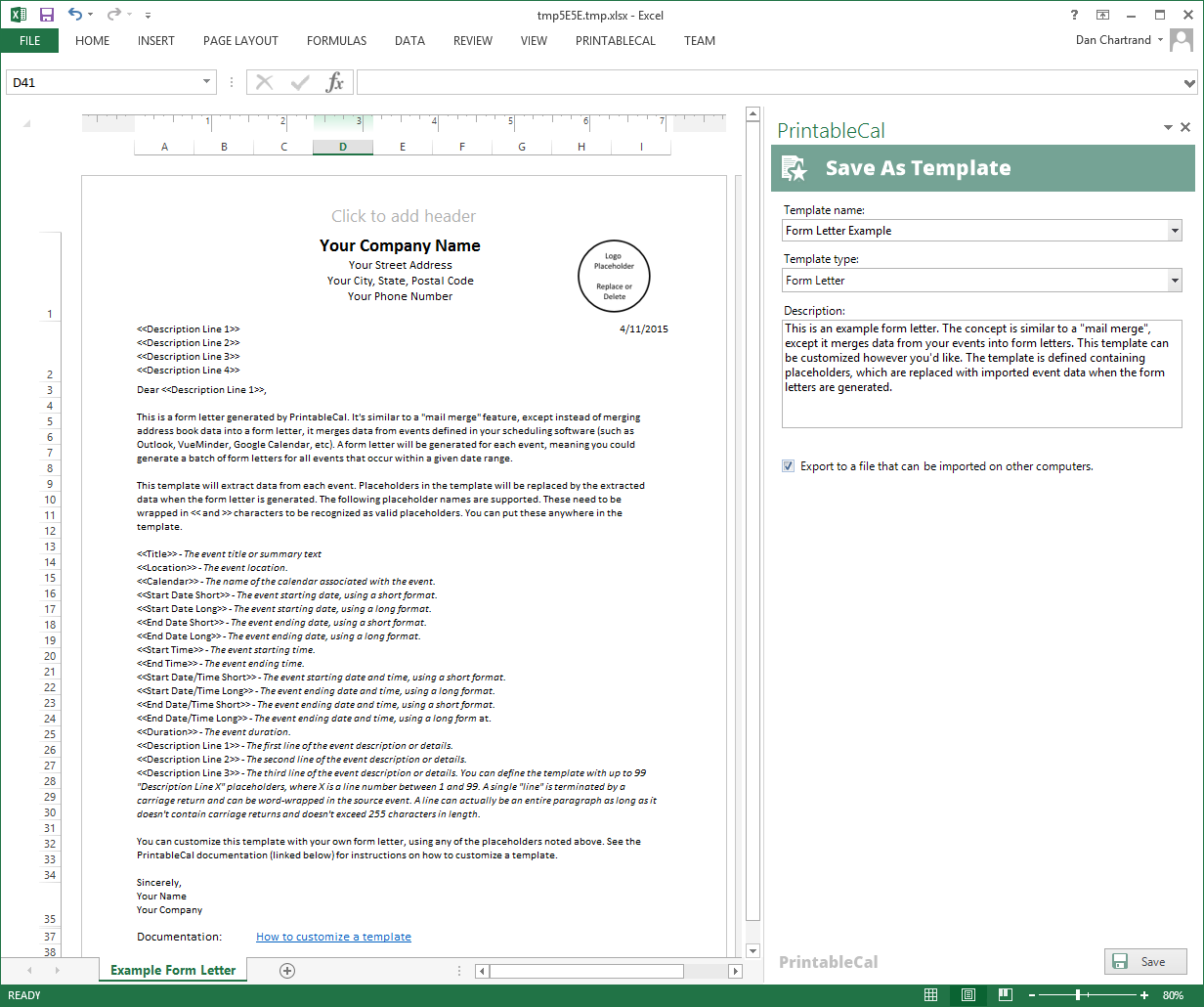The height and width of the screenshot is (1007, 1204).
Task: Switch to the REVIEW ribbon tab
Action: click(473, 41)
